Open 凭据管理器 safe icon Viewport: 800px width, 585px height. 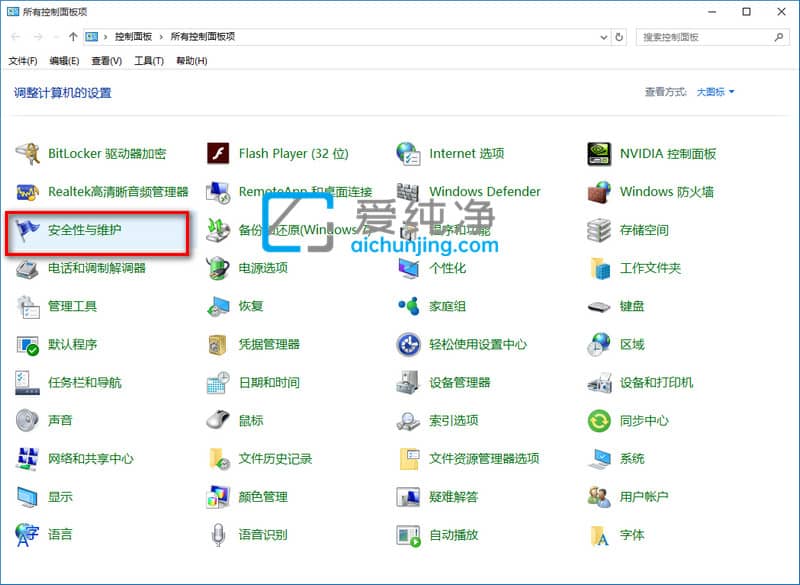(x=218, y=345)
